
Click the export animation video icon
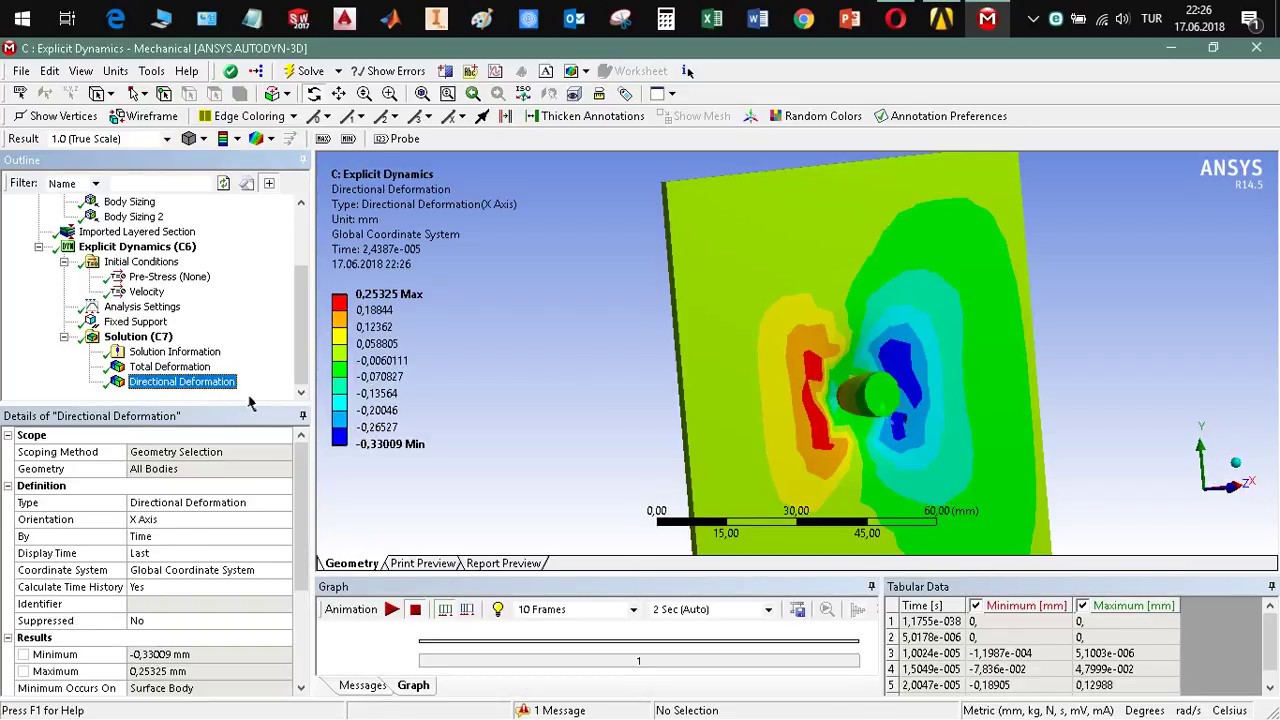click(x=797, y=609)
